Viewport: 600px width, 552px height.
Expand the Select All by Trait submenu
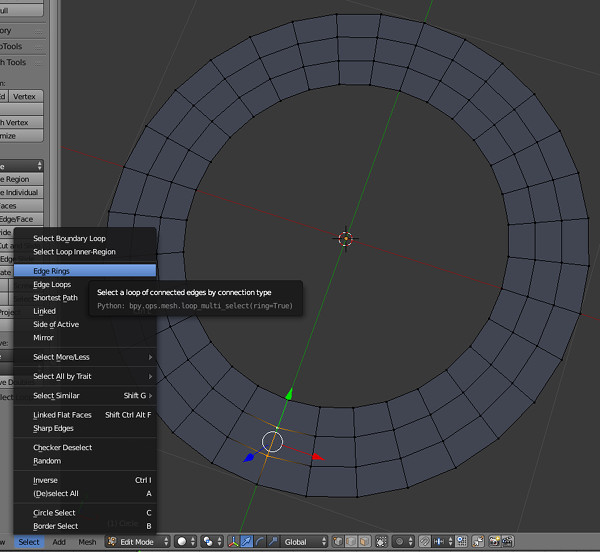85,376
